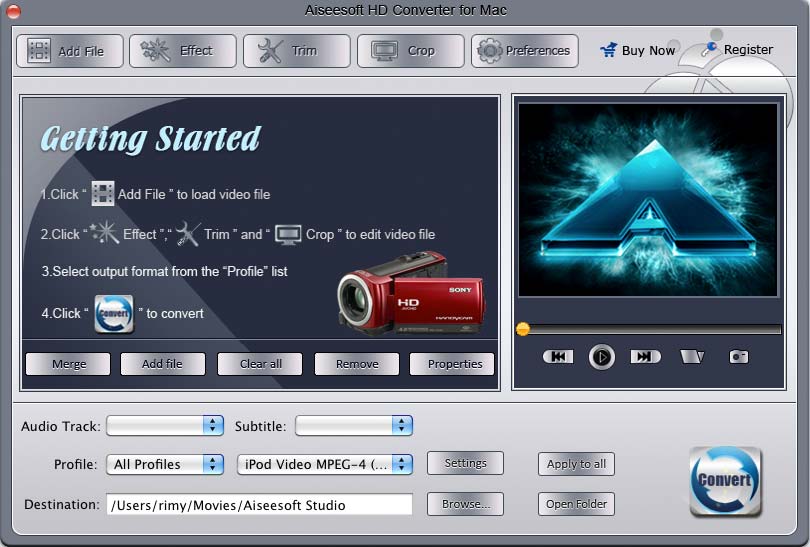Move the orange preview progress slider handle
This screenshot has height=547, width=810.
[x=523, y=329]
